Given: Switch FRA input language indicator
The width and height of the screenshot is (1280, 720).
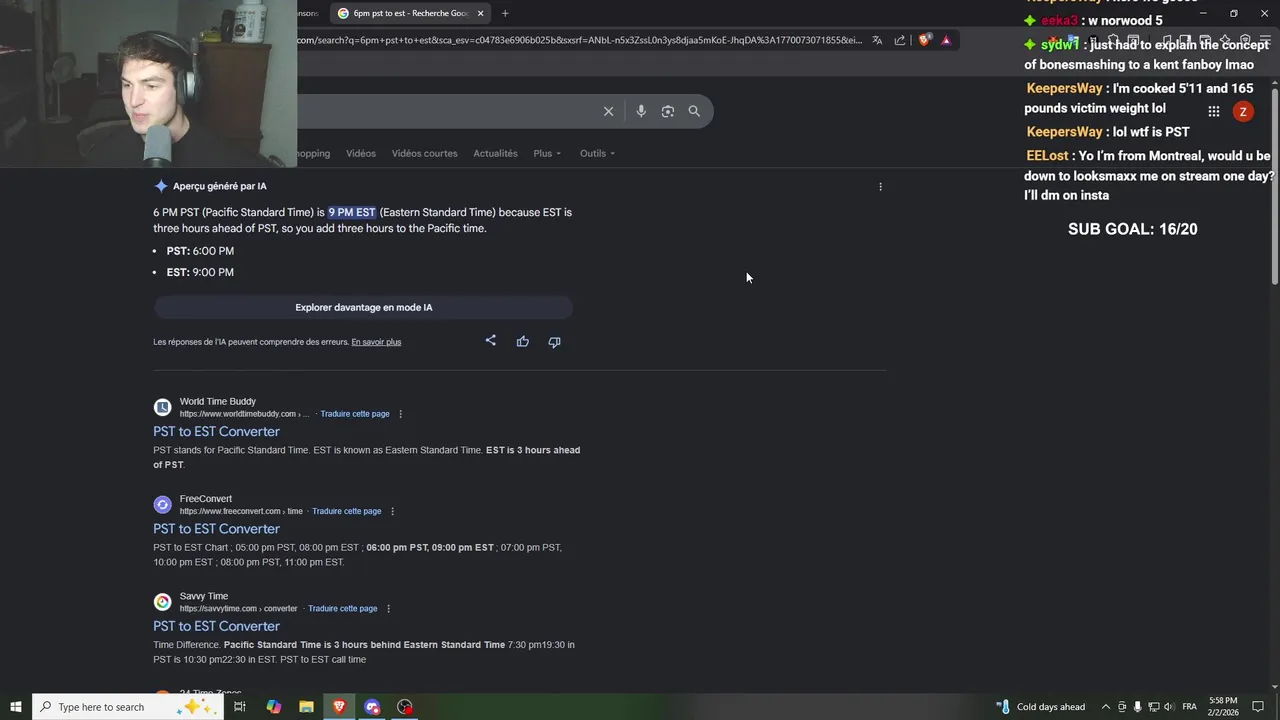Looking at the screenshot, I should [x=1189, y=707].
